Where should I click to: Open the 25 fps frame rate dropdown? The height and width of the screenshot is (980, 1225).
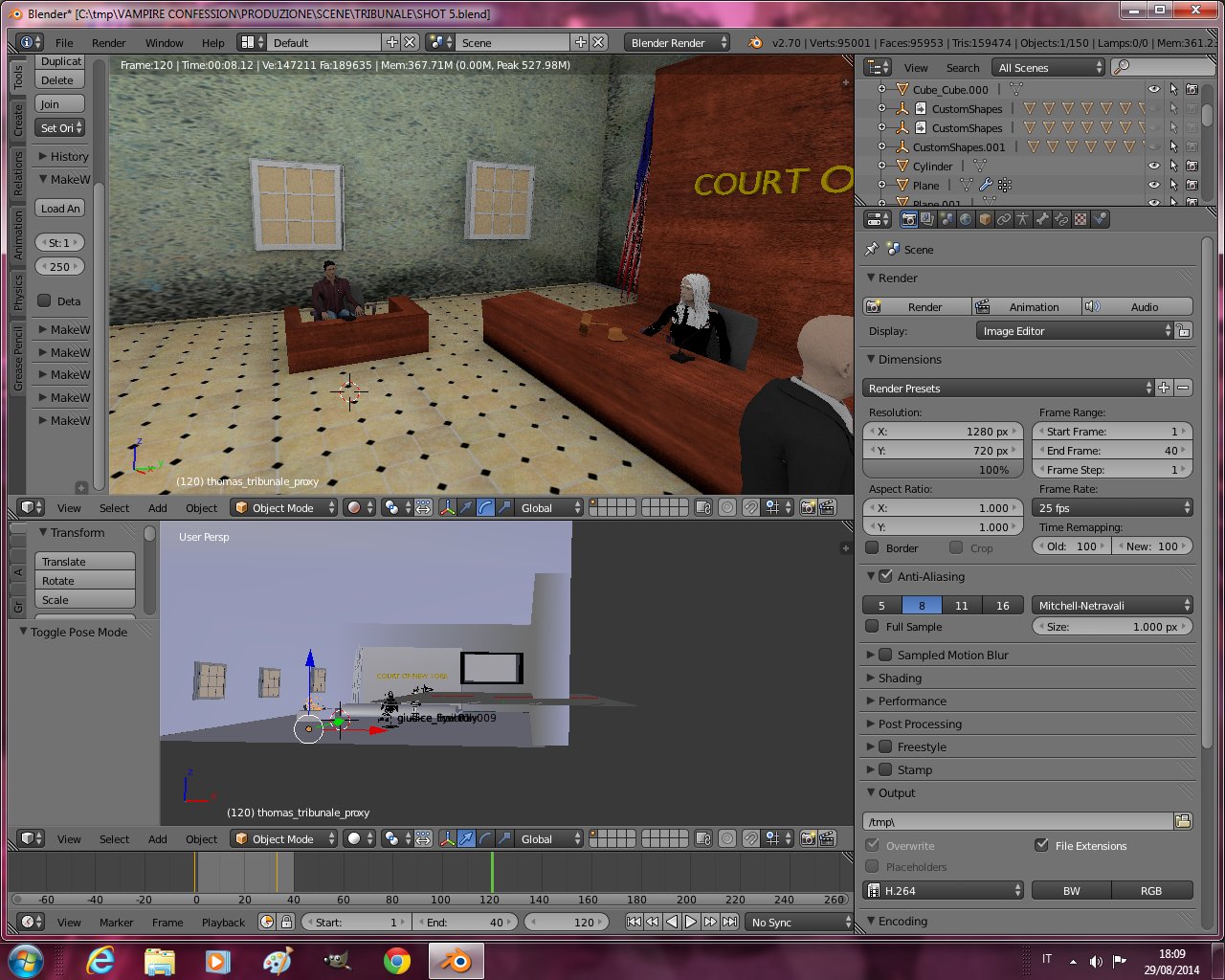coord(1114,508)
